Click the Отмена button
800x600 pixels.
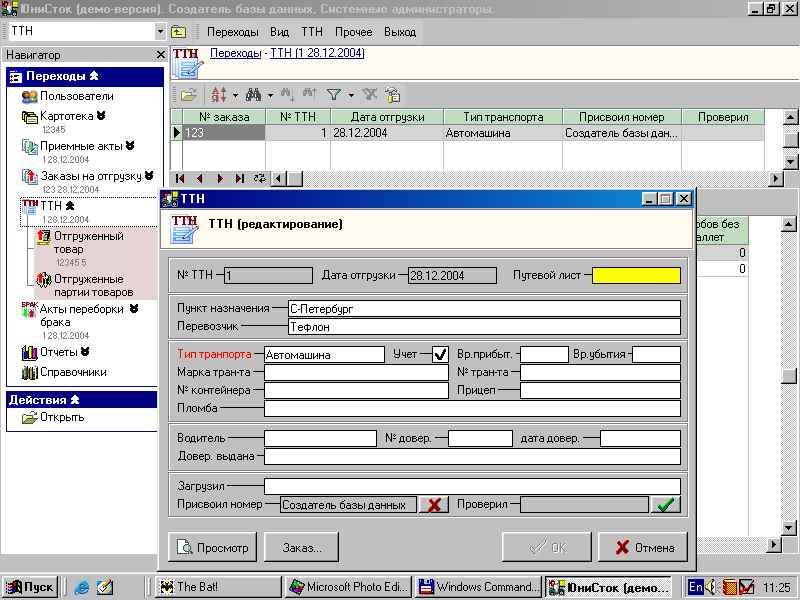[x=642, y=547]
